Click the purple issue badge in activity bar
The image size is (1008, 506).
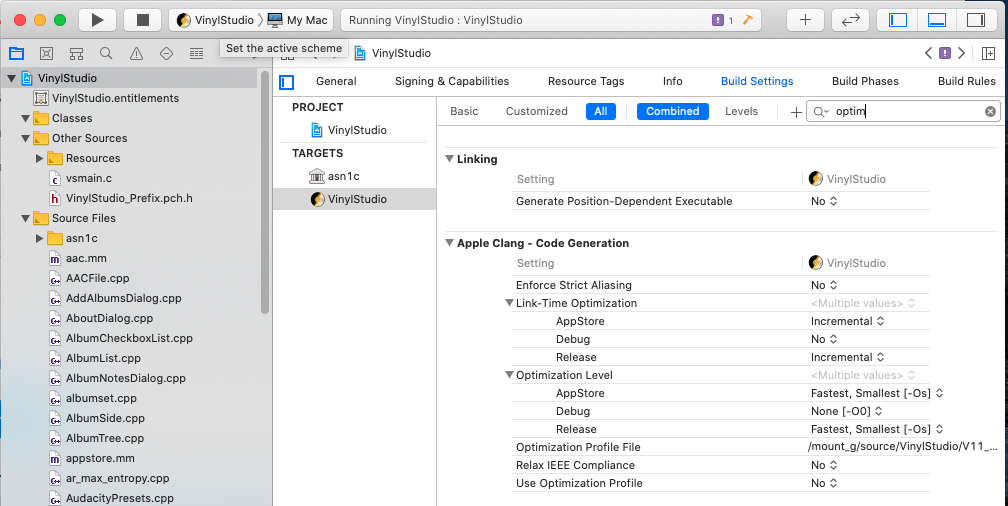(x=718, y=20)
